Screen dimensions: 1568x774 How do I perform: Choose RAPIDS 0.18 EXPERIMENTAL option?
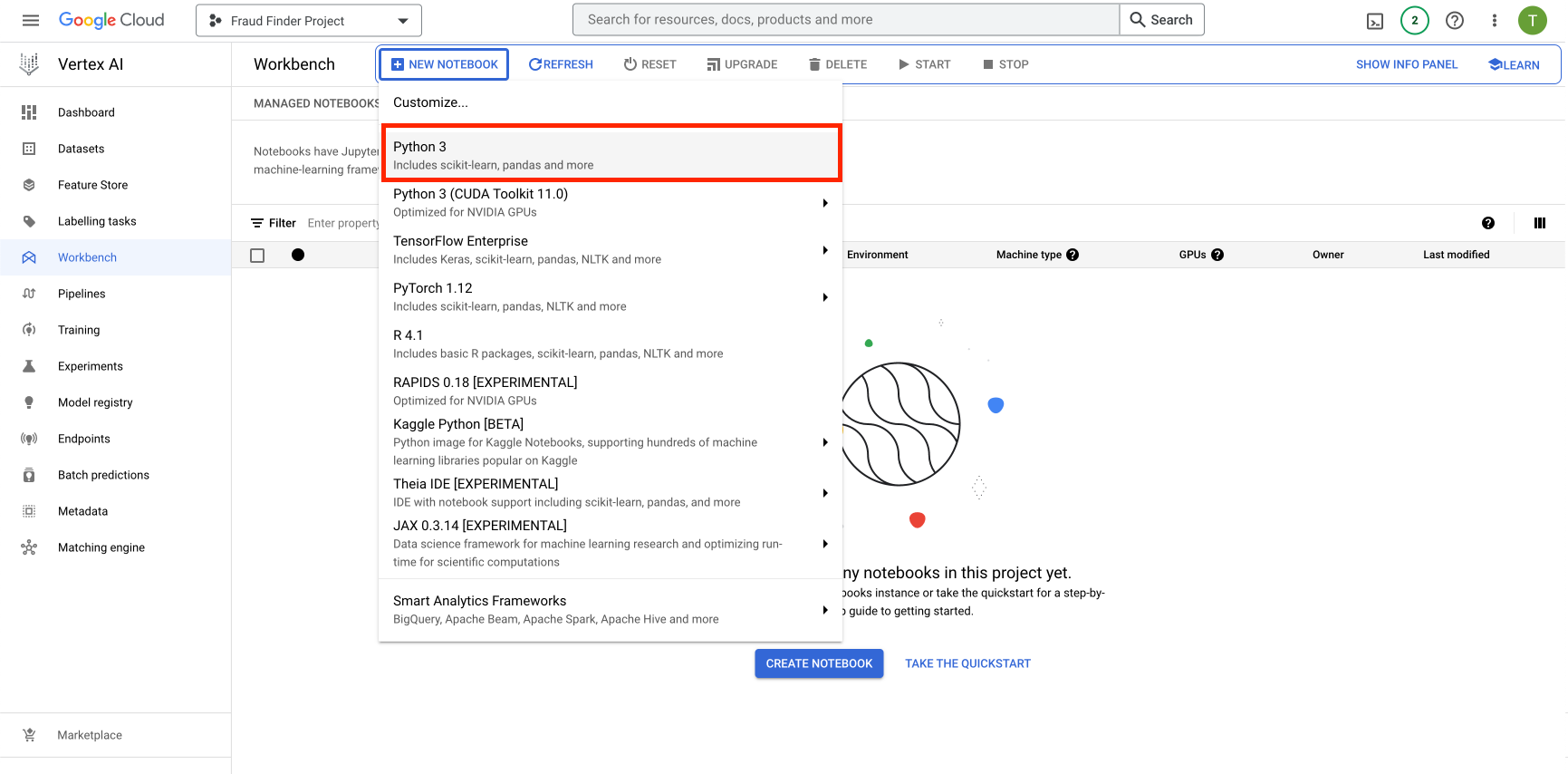tap(611, 392)
